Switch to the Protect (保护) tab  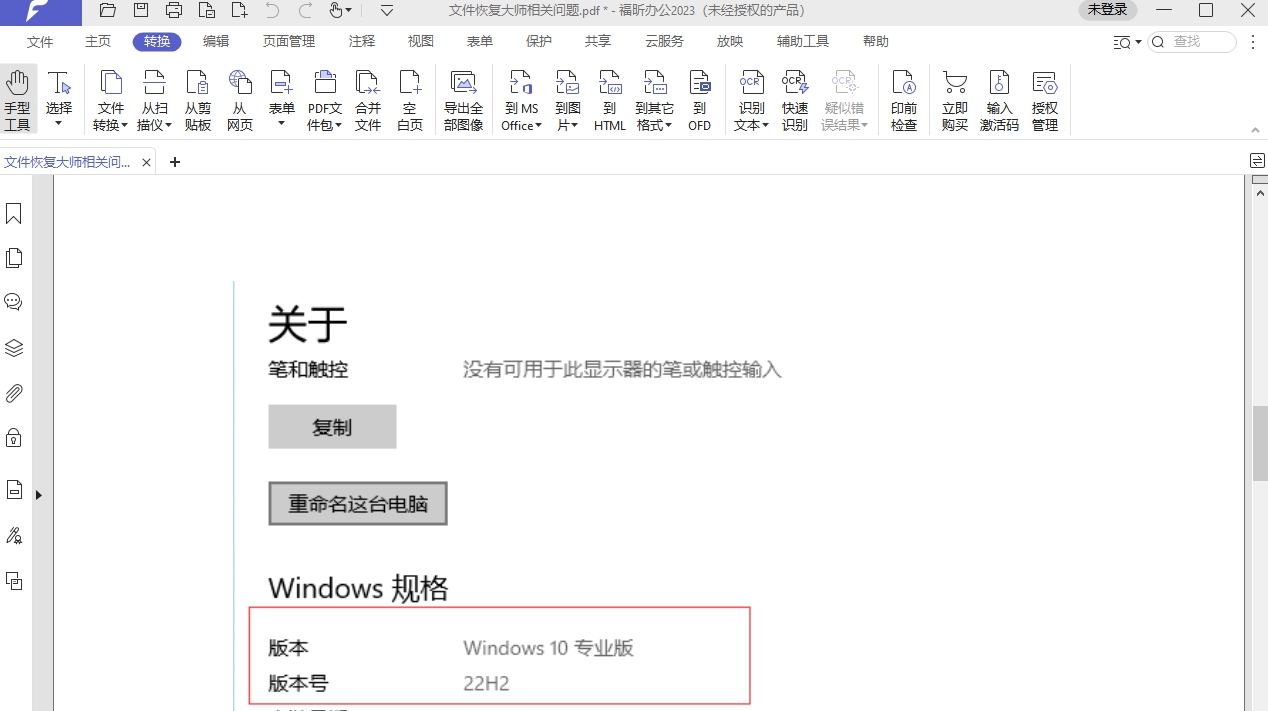click(539, 42)
